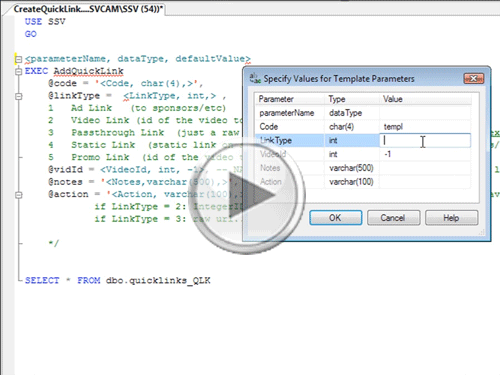Click the Action value cell
The height and width of the screenshot is (375, 500).
[425, 182]
